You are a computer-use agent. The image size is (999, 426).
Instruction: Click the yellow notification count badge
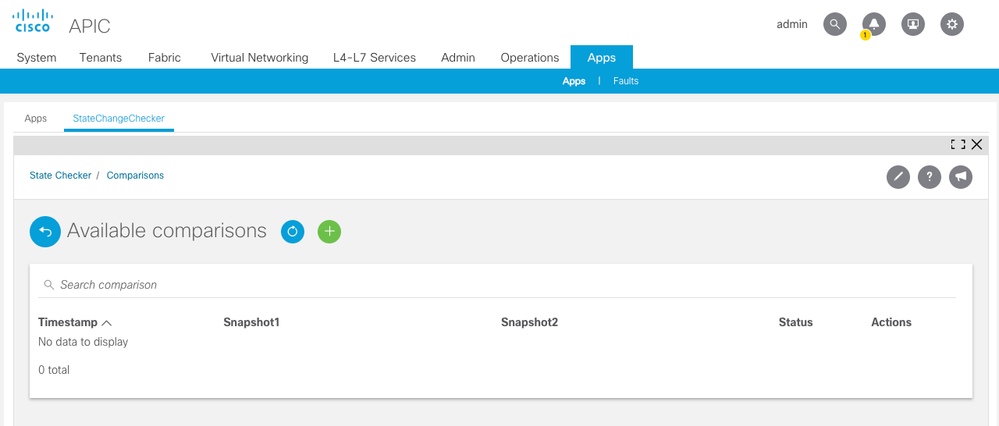pos(865,35)
